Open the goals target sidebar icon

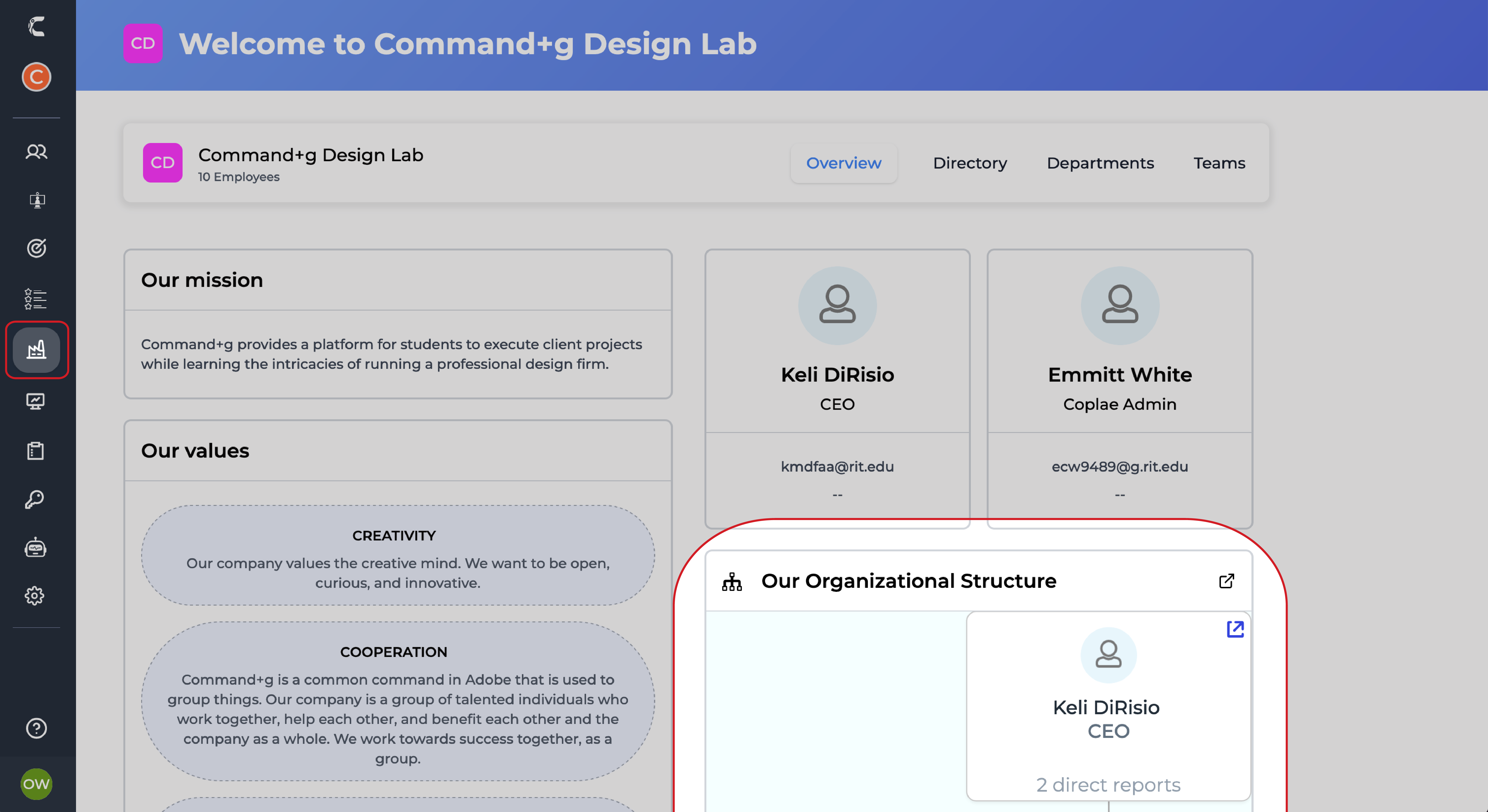click(36, 248)
